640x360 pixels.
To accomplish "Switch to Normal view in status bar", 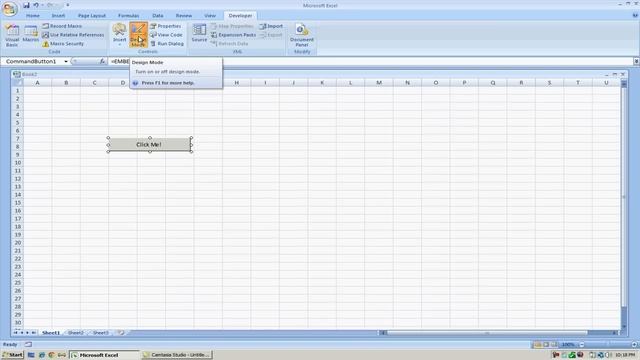I will click(538, 344).
